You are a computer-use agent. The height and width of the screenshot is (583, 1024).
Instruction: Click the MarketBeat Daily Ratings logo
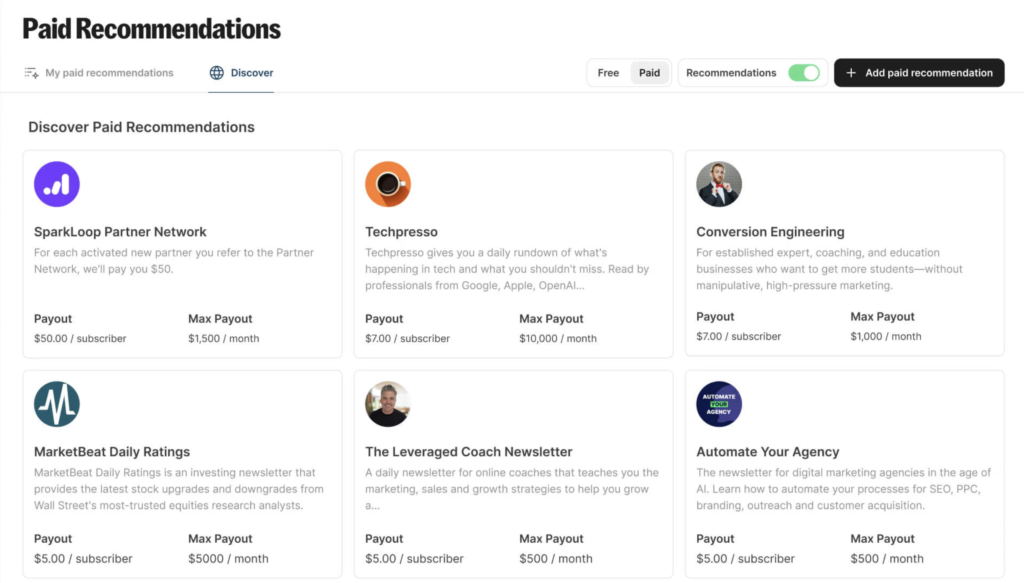click(x=57, y=404)
